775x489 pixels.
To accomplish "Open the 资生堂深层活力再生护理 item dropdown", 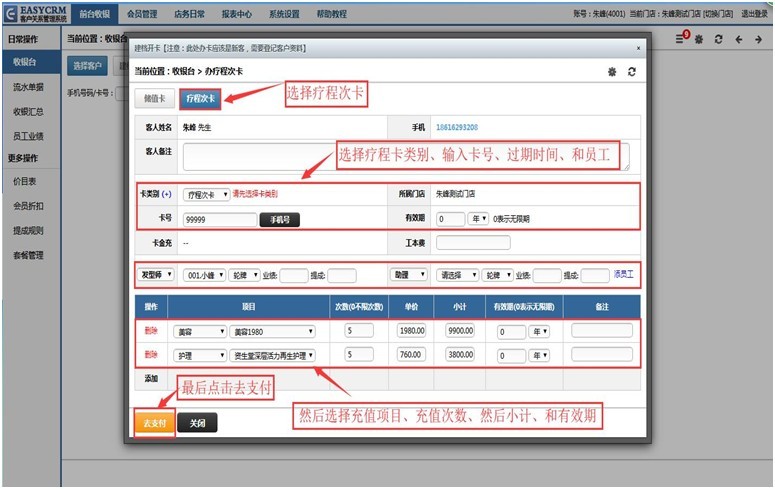I will [x=272, y=356].
